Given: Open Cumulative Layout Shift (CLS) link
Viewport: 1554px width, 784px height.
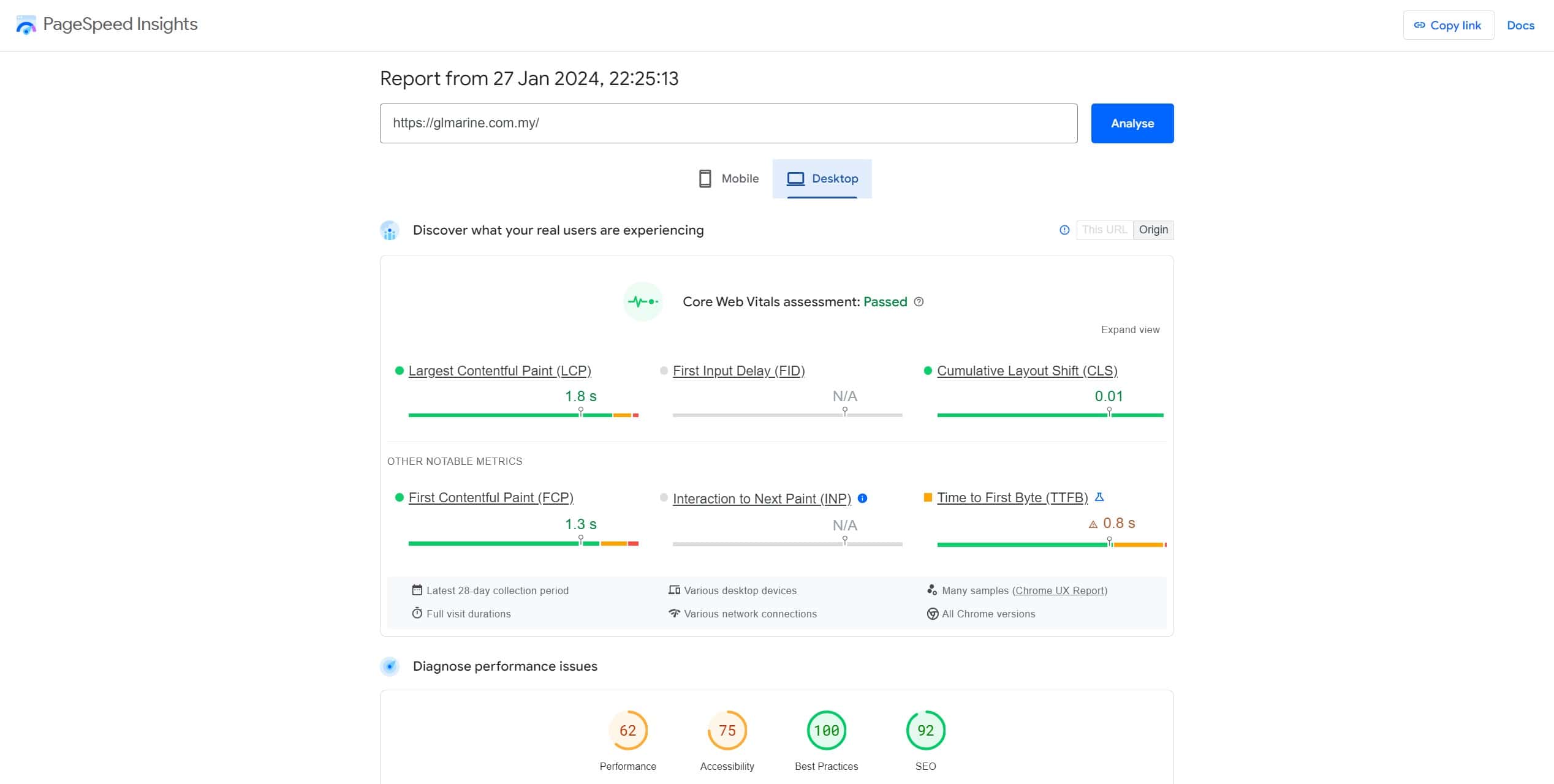Looking at the screenshot, I should coord(1027,371).
